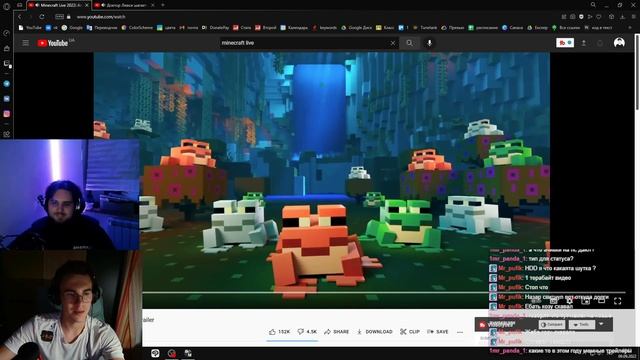
Task: Open the Google bookmark
Action: pos(72,28)
